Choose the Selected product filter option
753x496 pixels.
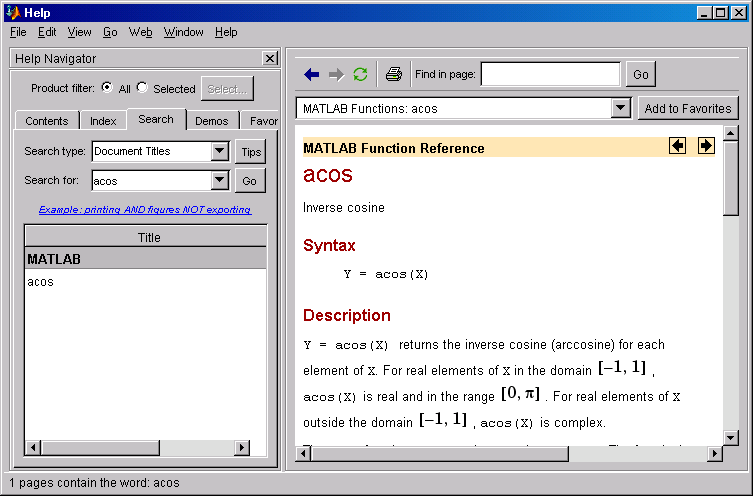pos(142,87)
